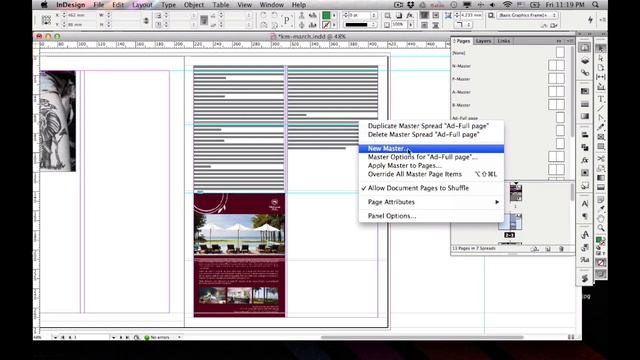Open the Object menu in menu bar
This screenshot has width=640, height=360.
(194, 5)
